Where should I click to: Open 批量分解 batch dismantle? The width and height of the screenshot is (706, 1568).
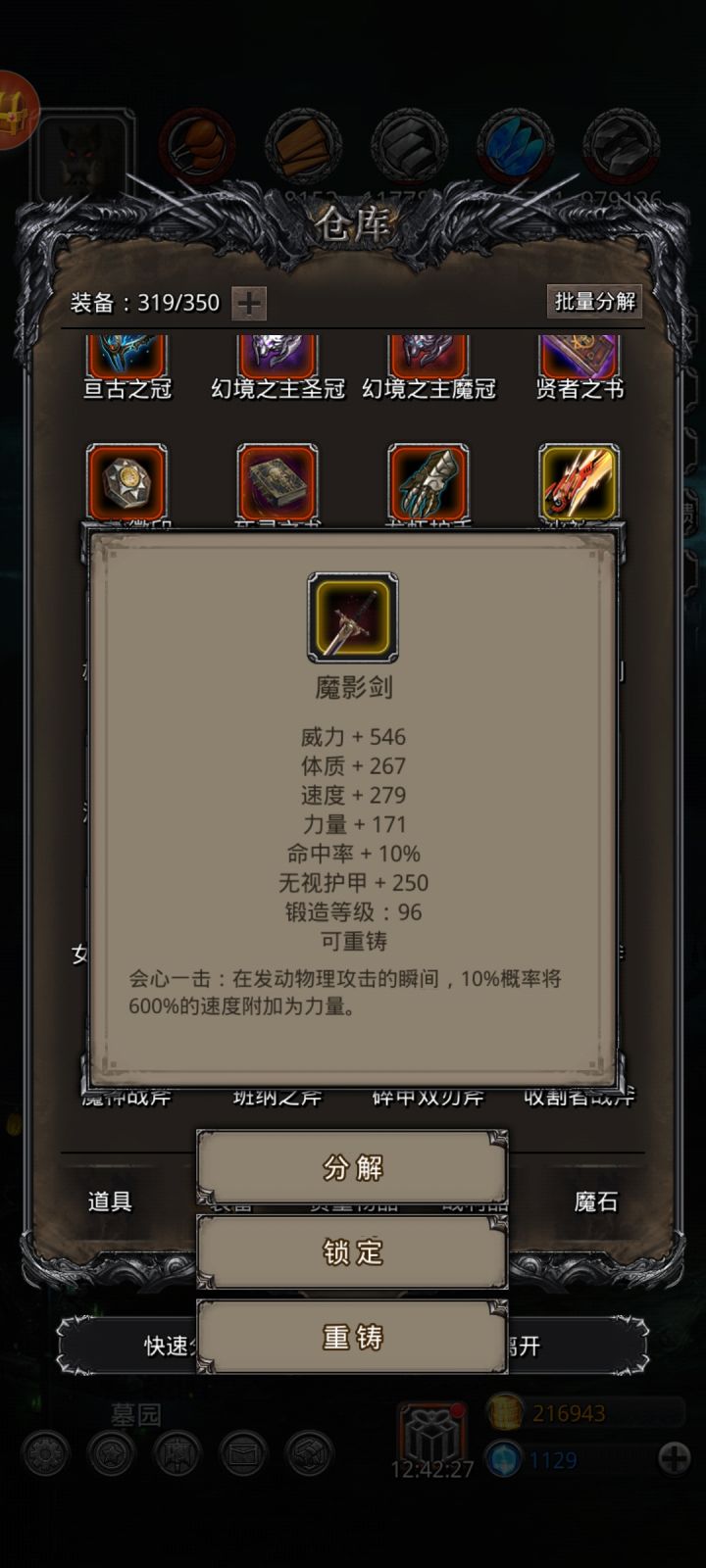594,302
